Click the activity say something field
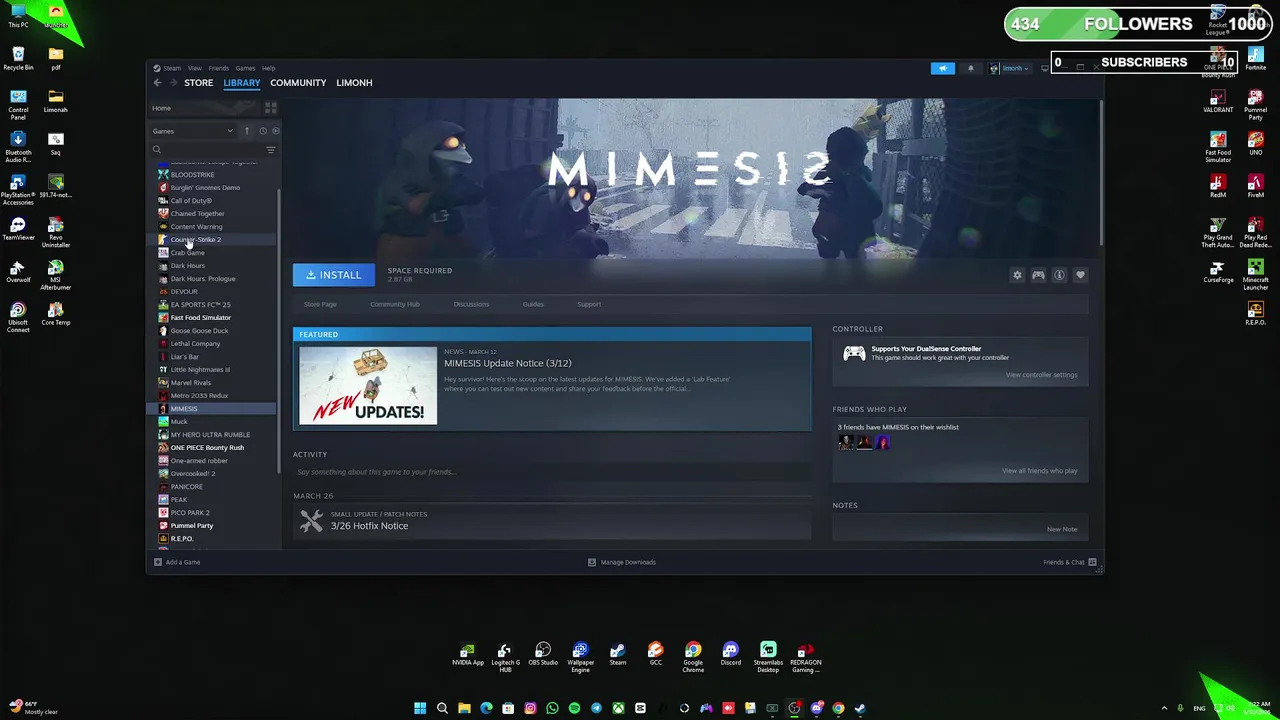The height and width of the screenshot is (720, 1280). pyautogui.click(x=552, y=472)
